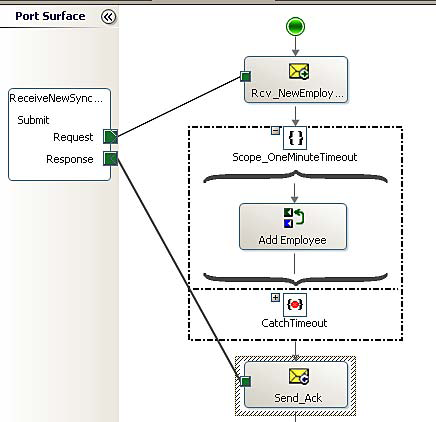
Task: Click the Response port handle
Action: 110,158
